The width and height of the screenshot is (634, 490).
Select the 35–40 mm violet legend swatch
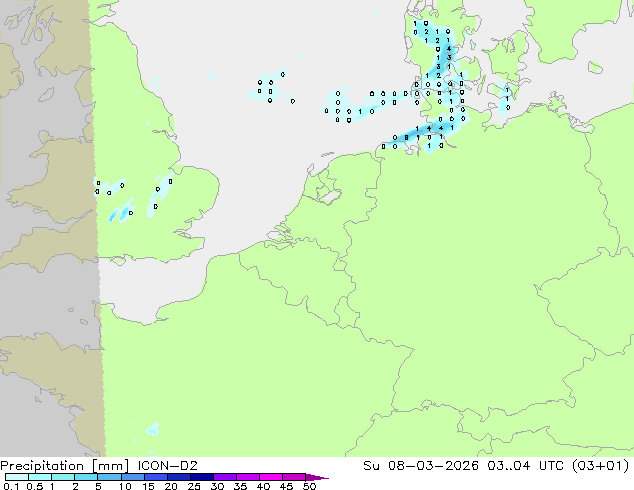[x=247, y=477]
